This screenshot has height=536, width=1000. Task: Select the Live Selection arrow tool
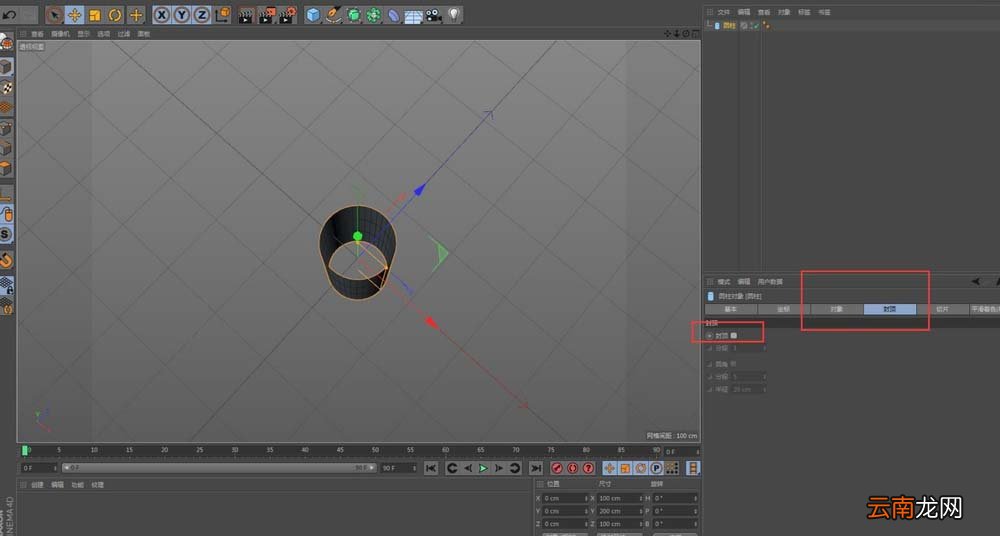(x=55, y=15)
